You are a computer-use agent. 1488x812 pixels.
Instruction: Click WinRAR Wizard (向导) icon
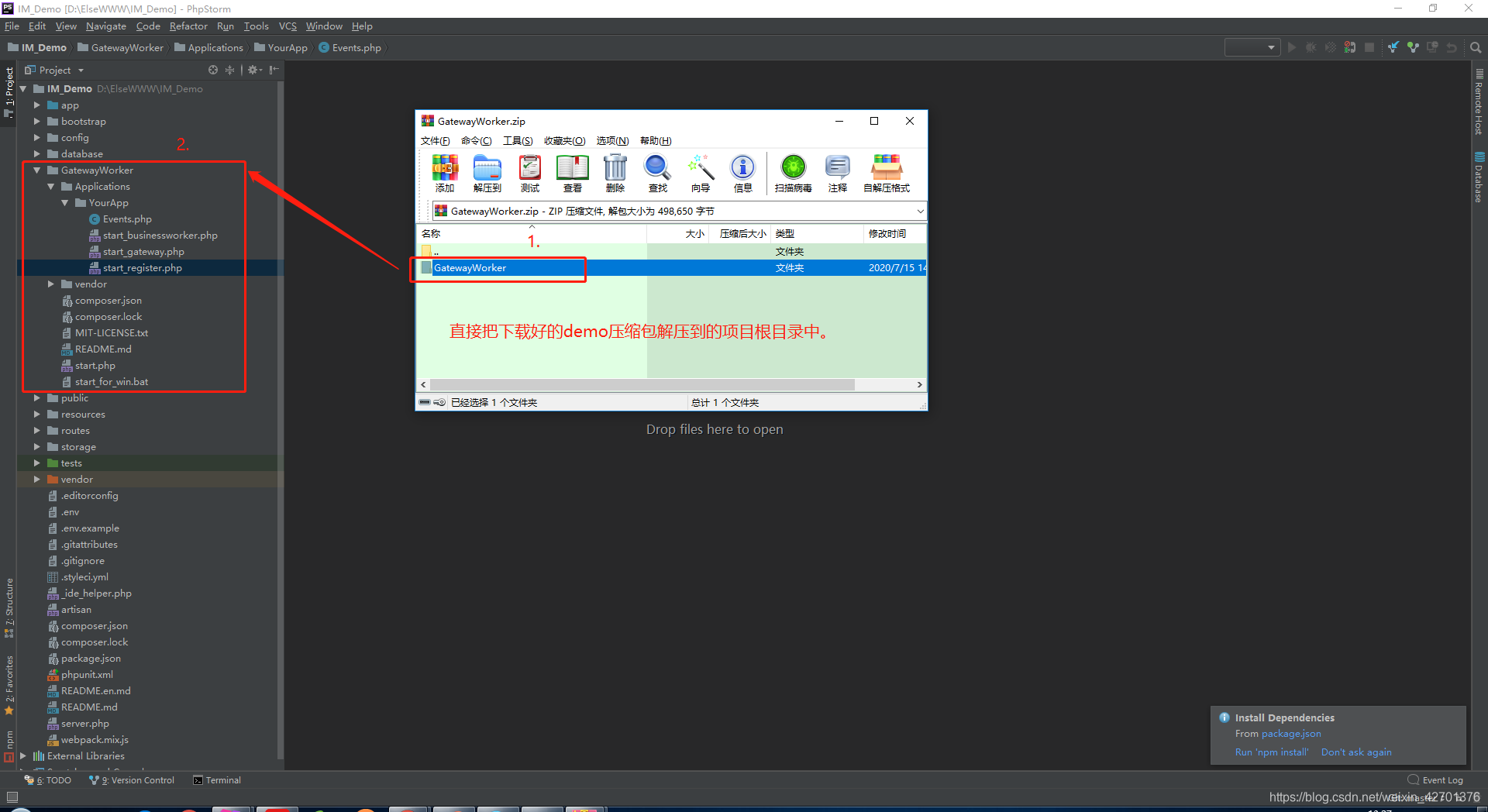(701, 173)
